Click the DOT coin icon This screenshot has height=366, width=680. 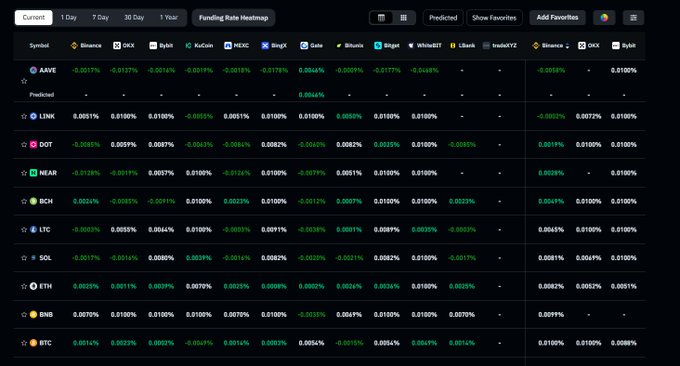click(x=33, y=144)
